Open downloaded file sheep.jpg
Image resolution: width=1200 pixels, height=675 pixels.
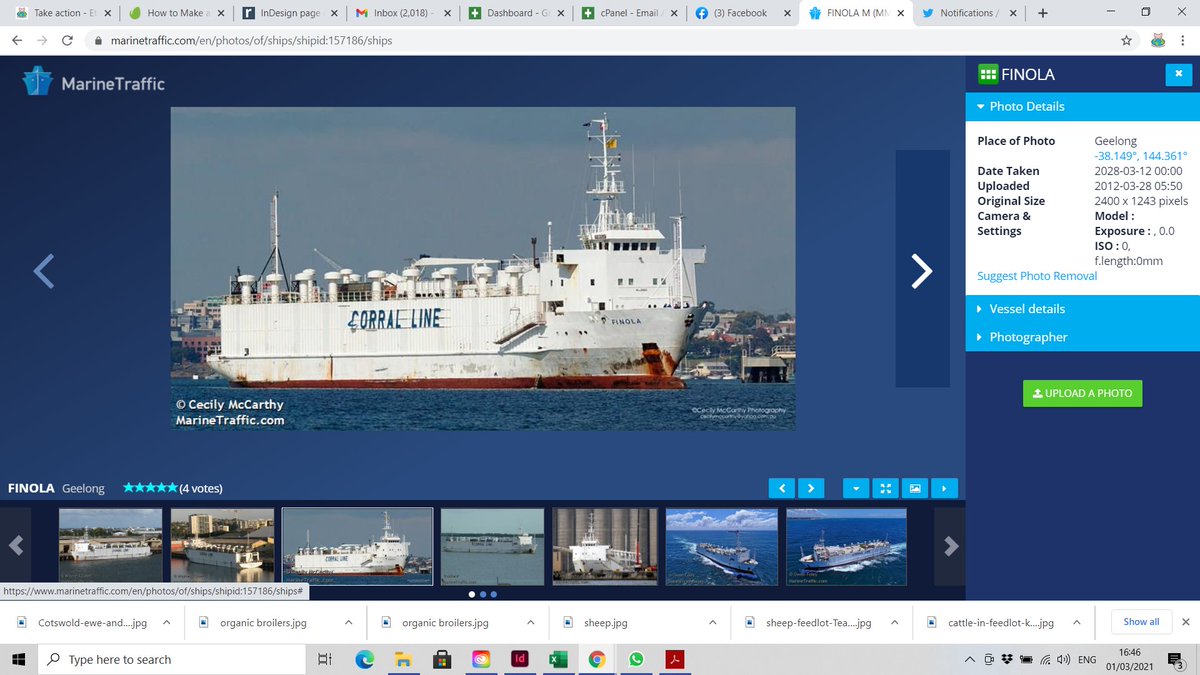point(606,622)
